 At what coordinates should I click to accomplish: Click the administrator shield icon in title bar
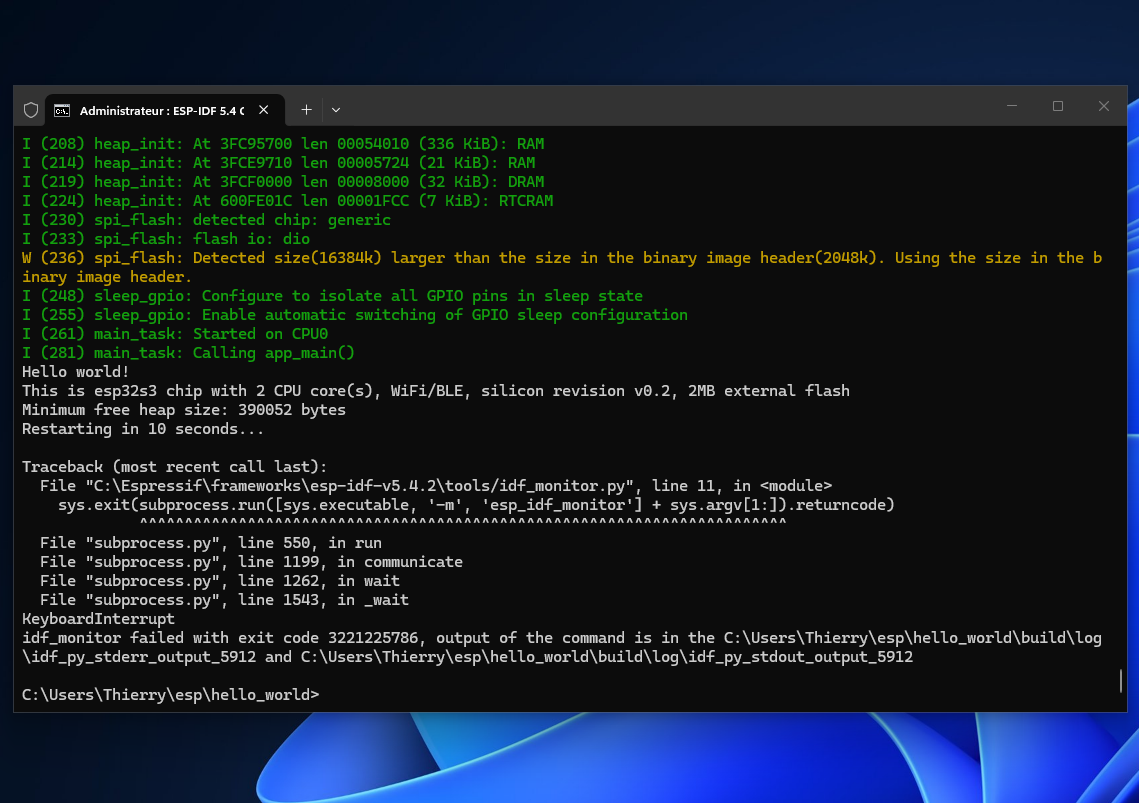pos(31,110)
